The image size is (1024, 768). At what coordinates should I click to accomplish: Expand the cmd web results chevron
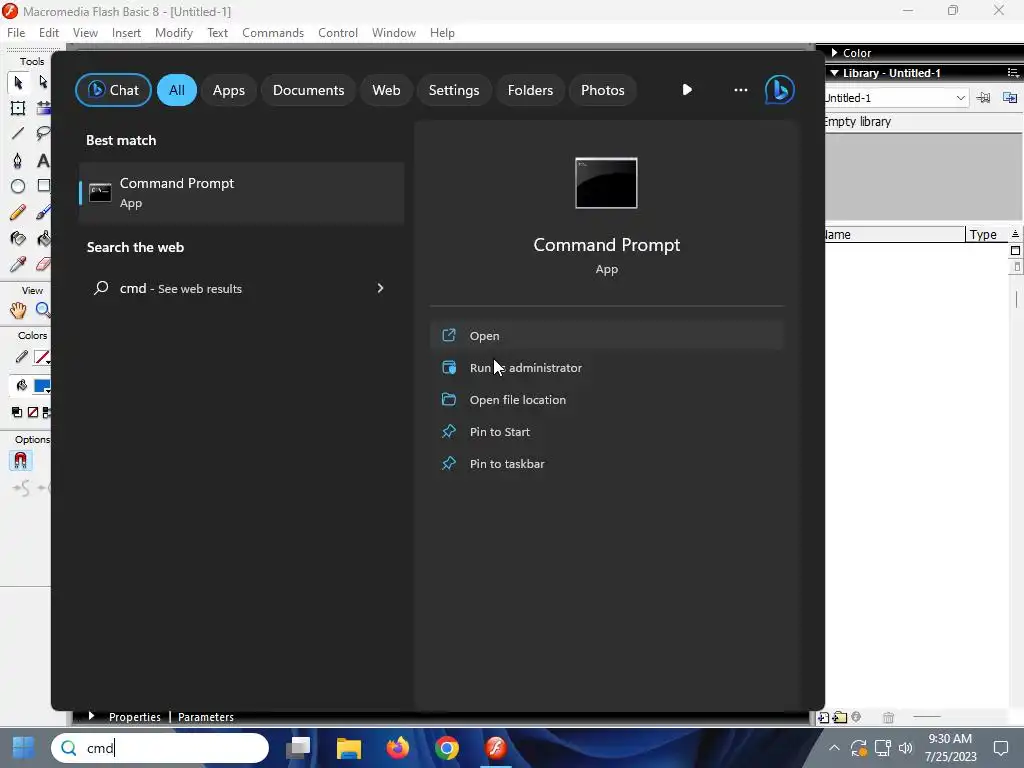(x=380, y=288)
